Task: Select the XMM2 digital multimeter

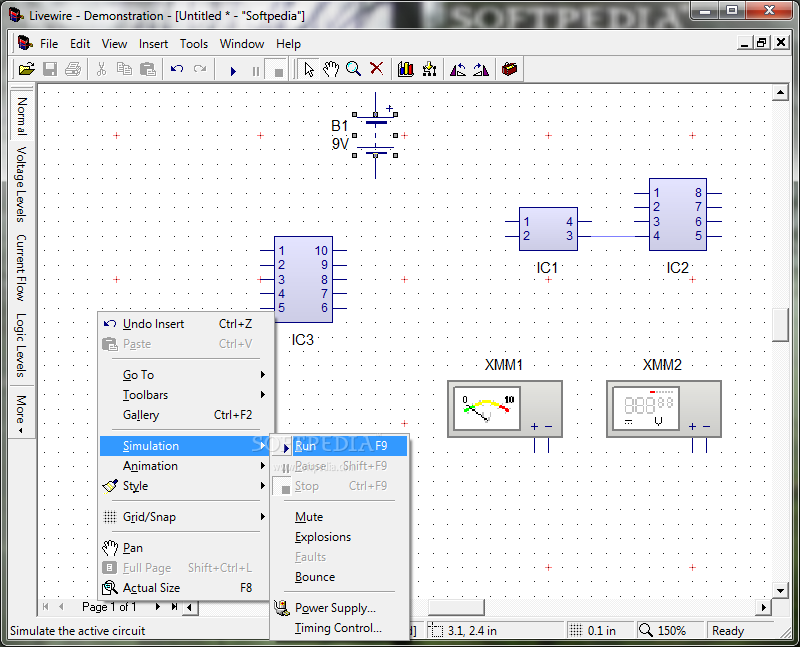Action: point(663,409)
